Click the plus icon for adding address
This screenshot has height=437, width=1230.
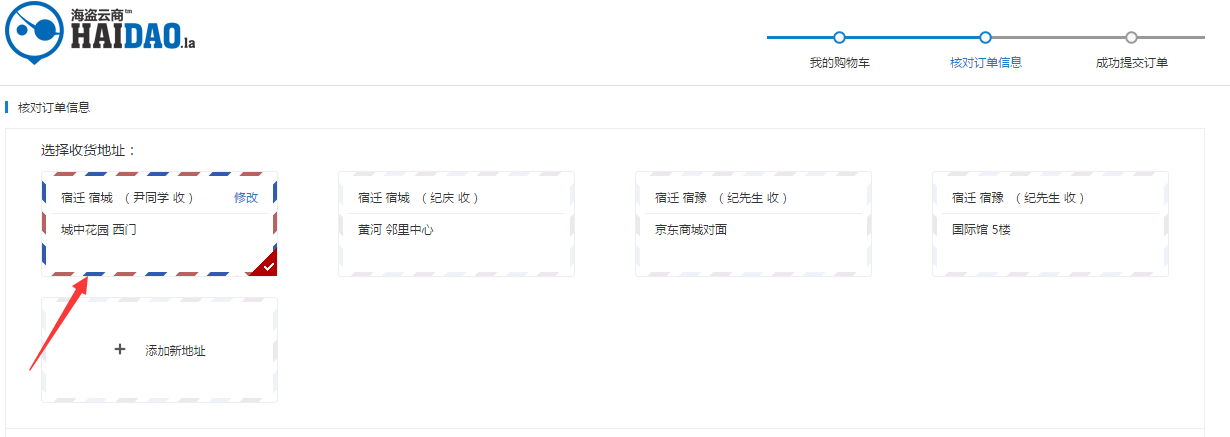[x=120, y=350]
